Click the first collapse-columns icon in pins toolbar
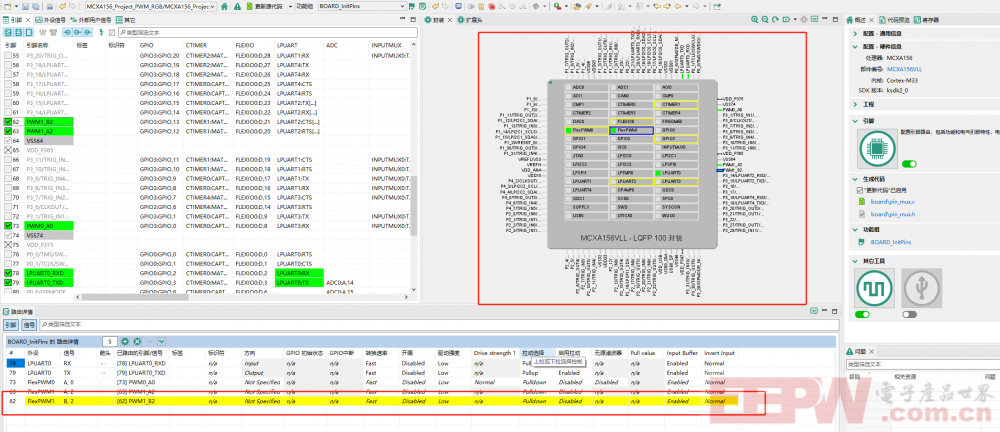This screenshot has height=432, width=1000. pyautogui.click(x=8, y=33)
